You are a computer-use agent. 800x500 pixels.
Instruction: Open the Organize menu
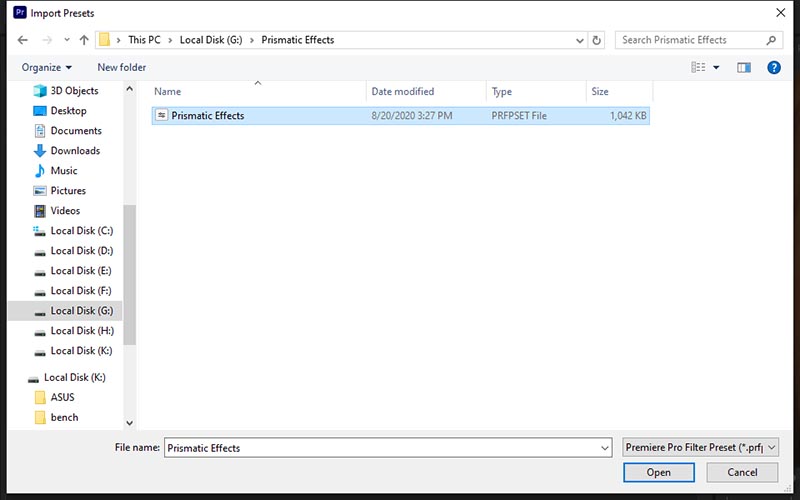point(46,67)
